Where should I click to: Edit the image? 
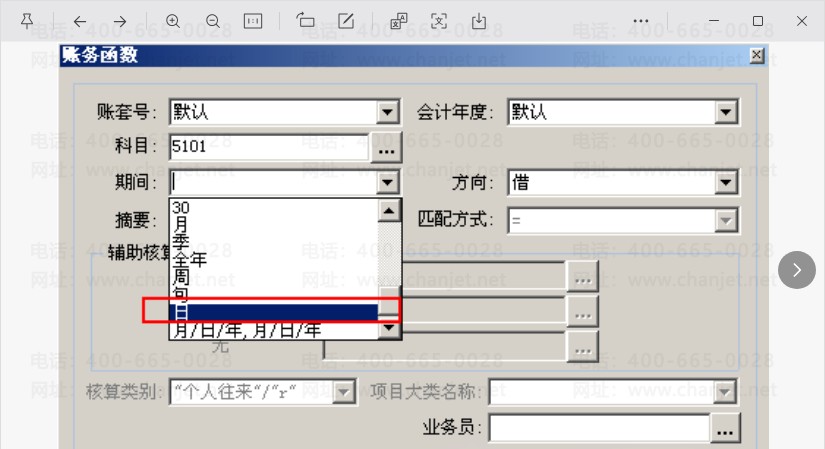click(346, 21)
